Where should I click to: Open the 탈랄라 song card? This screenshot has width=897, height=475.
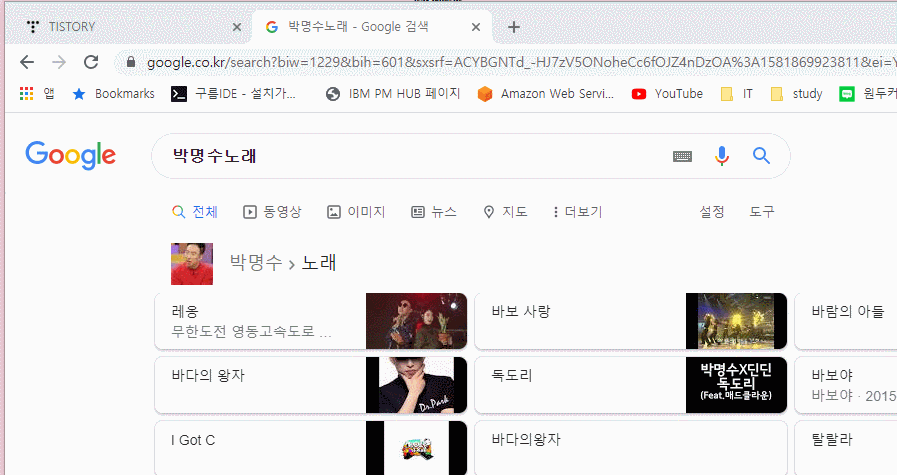click(x=846, y=448)
